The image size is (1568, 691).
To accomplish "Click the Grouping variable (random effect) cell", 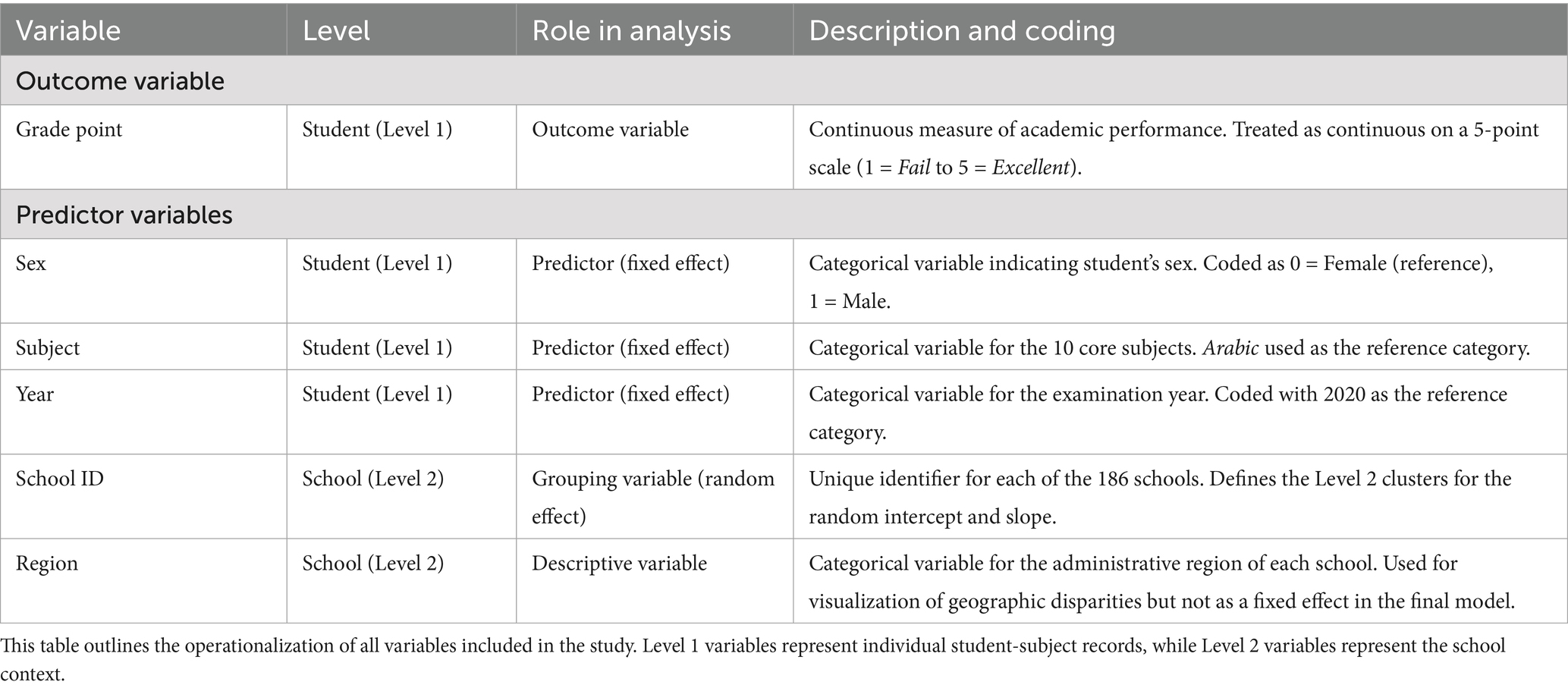I will (652, 497).
